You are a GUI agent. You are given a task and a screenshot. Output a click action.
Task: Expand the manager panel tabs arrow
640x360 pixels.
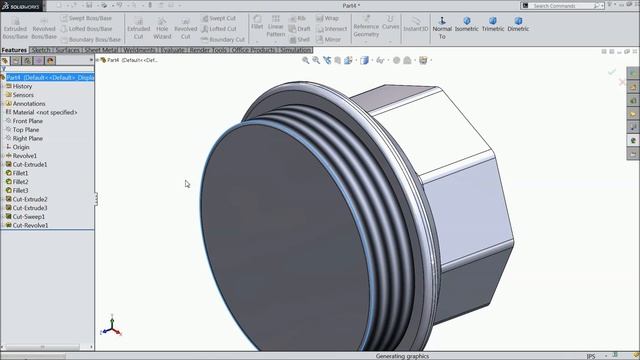[x=91, y=60]
